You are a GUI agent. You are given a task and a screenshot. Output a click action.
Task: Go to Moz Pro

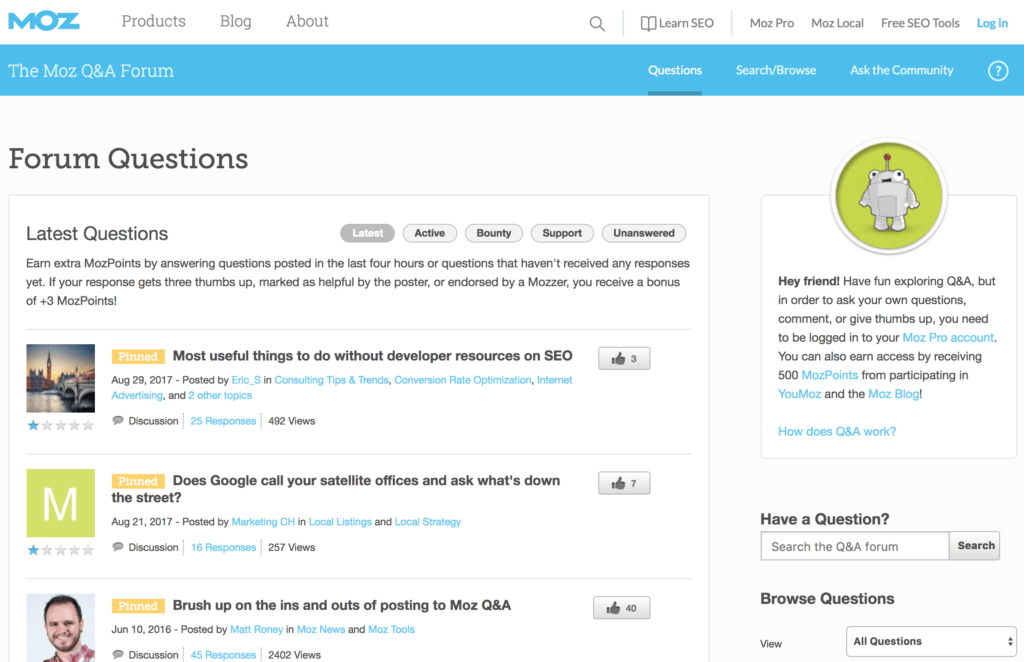(772, 24)
